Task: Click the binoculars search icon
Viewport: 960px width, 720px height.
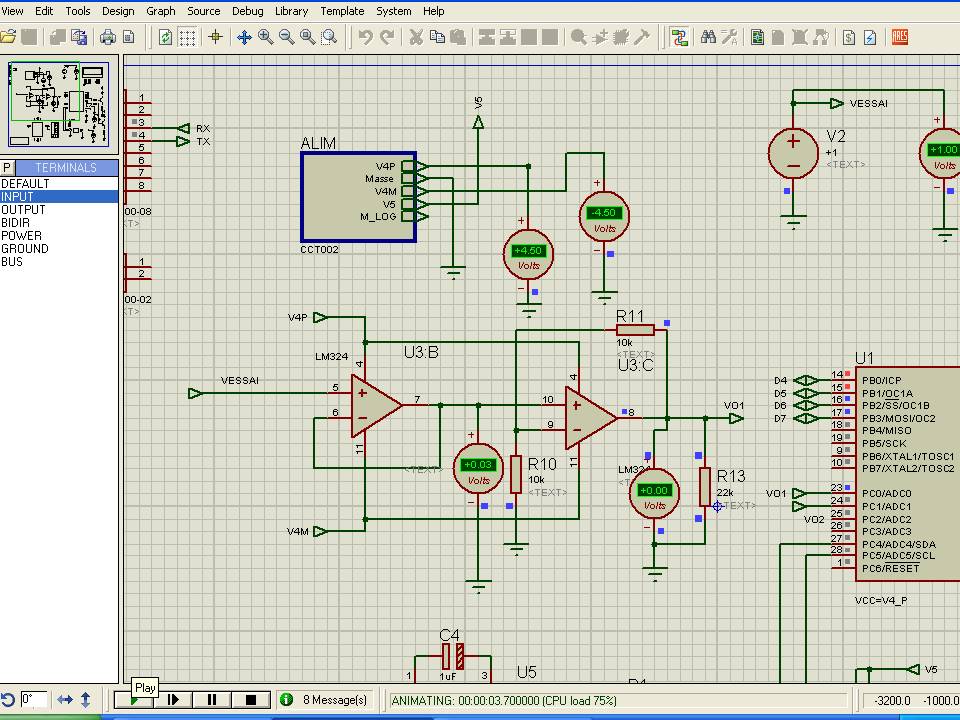Action: tap(708, 37)
